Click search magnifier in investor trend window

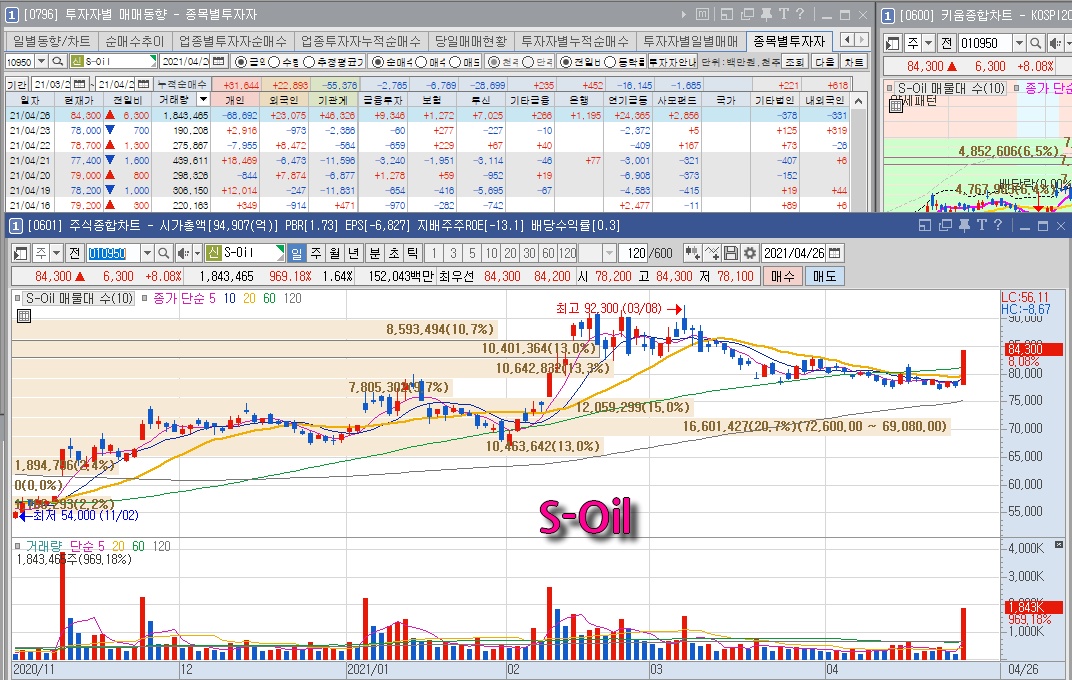click(x=58, y=62)
